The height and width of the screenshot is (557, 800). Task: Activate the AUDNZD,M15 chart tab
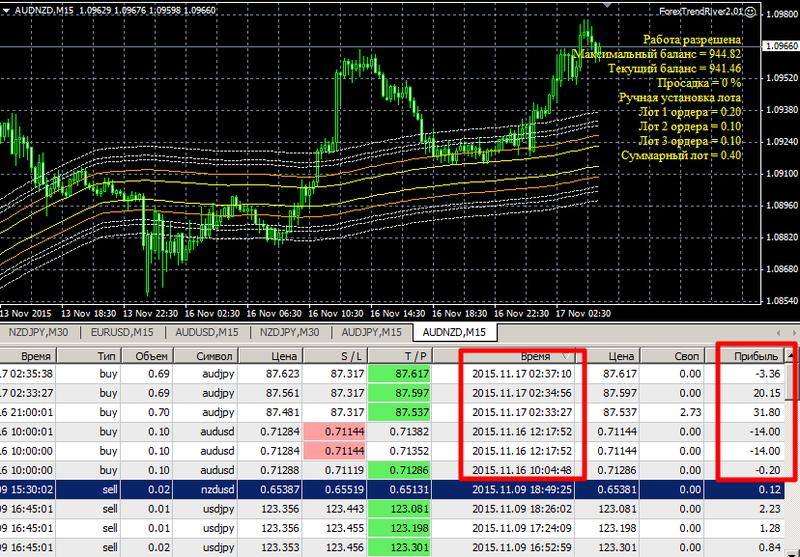click(455, 332)
